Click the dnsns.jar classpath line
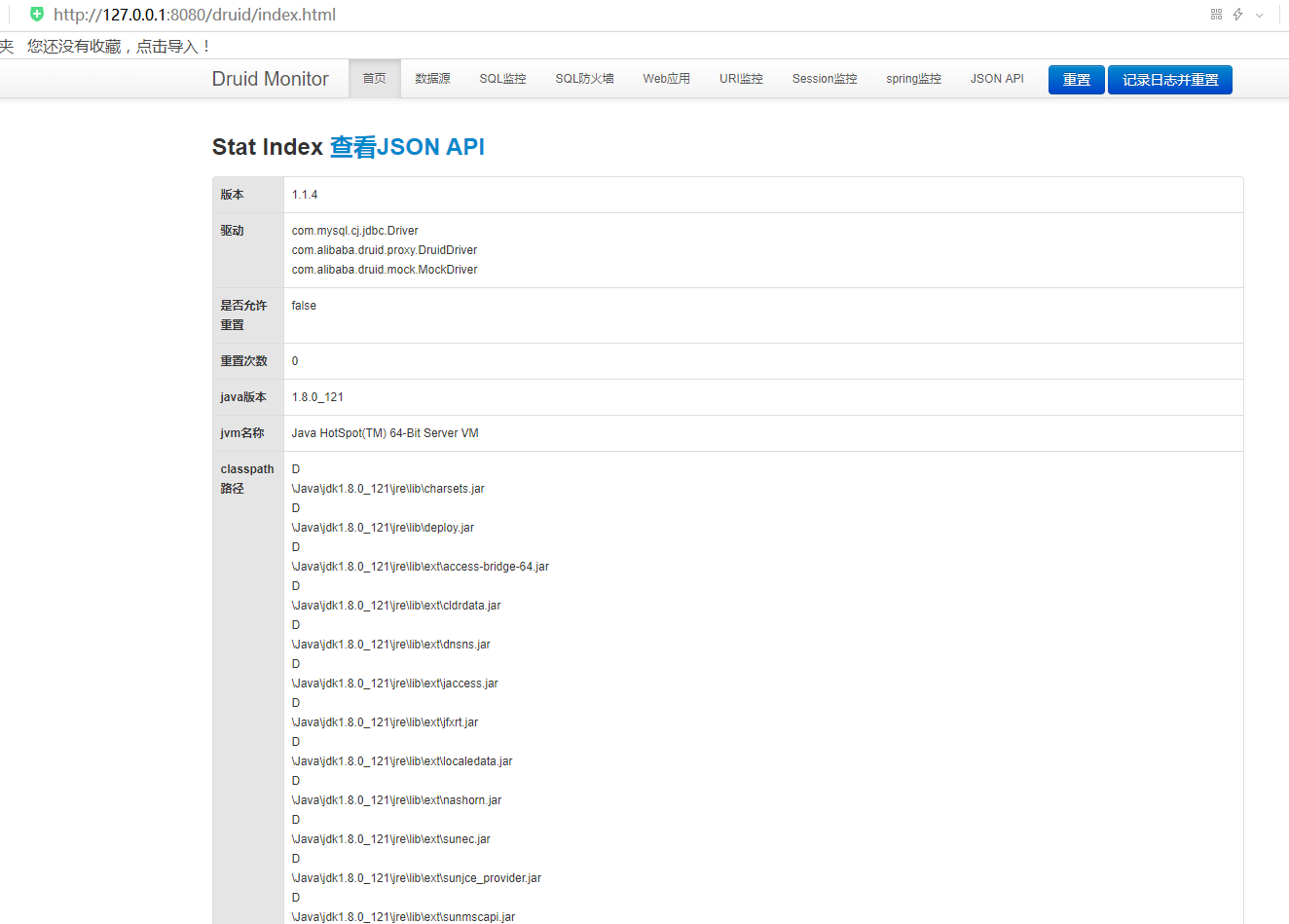The height and width of the screenshot is (924, 1289). [391, 645]
